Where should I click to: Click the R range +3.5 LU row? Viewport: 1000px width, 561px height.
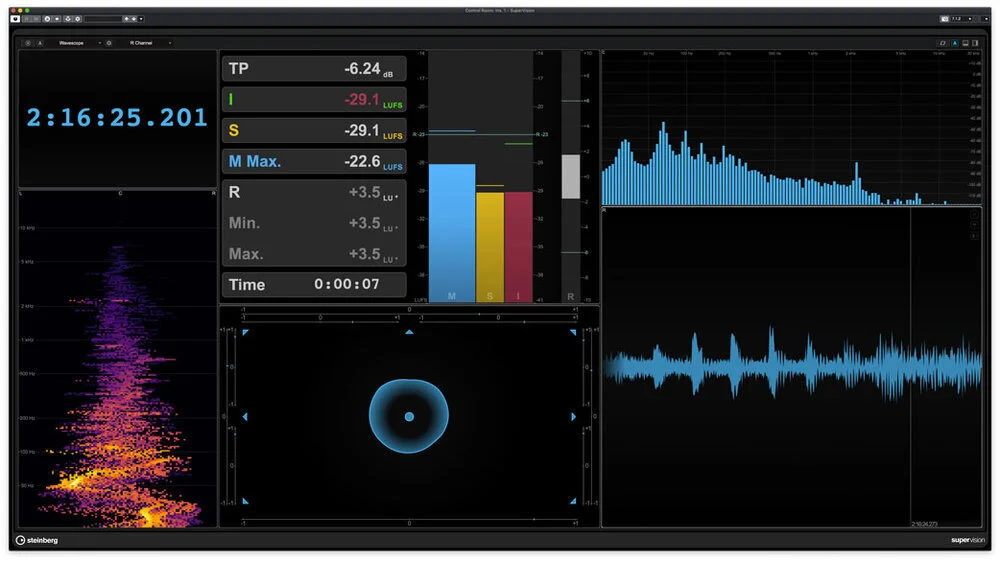[x=314, y=192]
